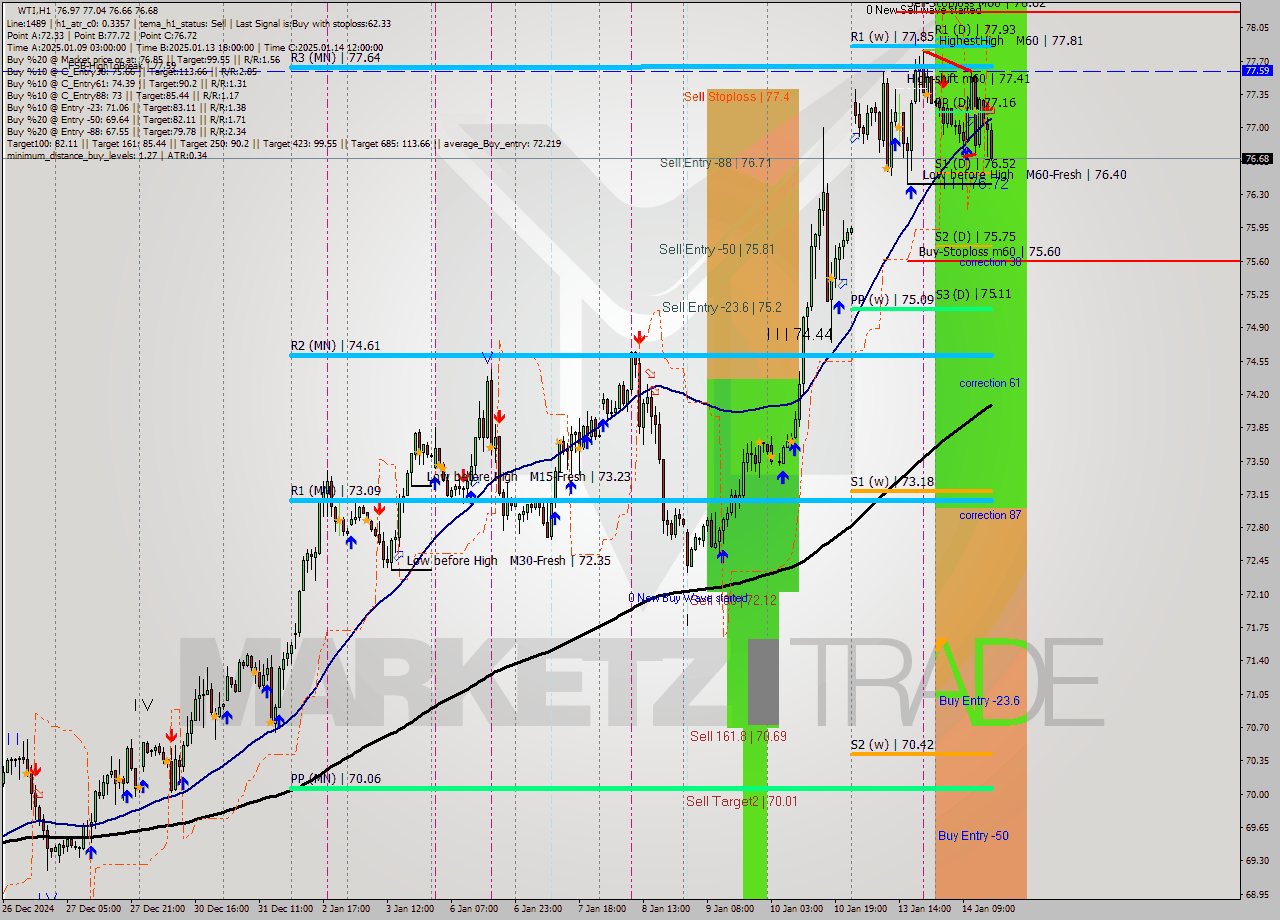Click the M15-Fresh | 73.23 label
The image size is (1280, 920).
point(580,477)
